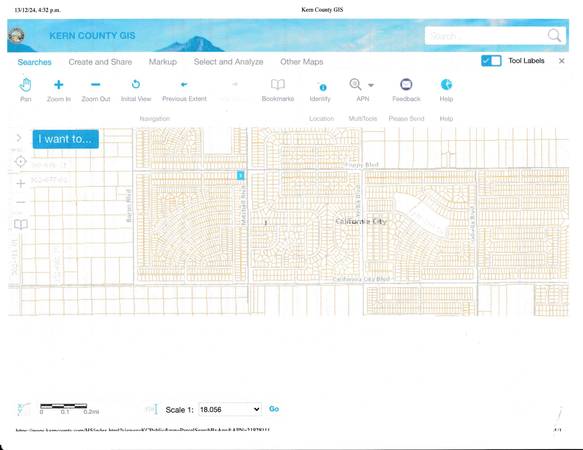Select the Pan hand tool

point(25,85)
